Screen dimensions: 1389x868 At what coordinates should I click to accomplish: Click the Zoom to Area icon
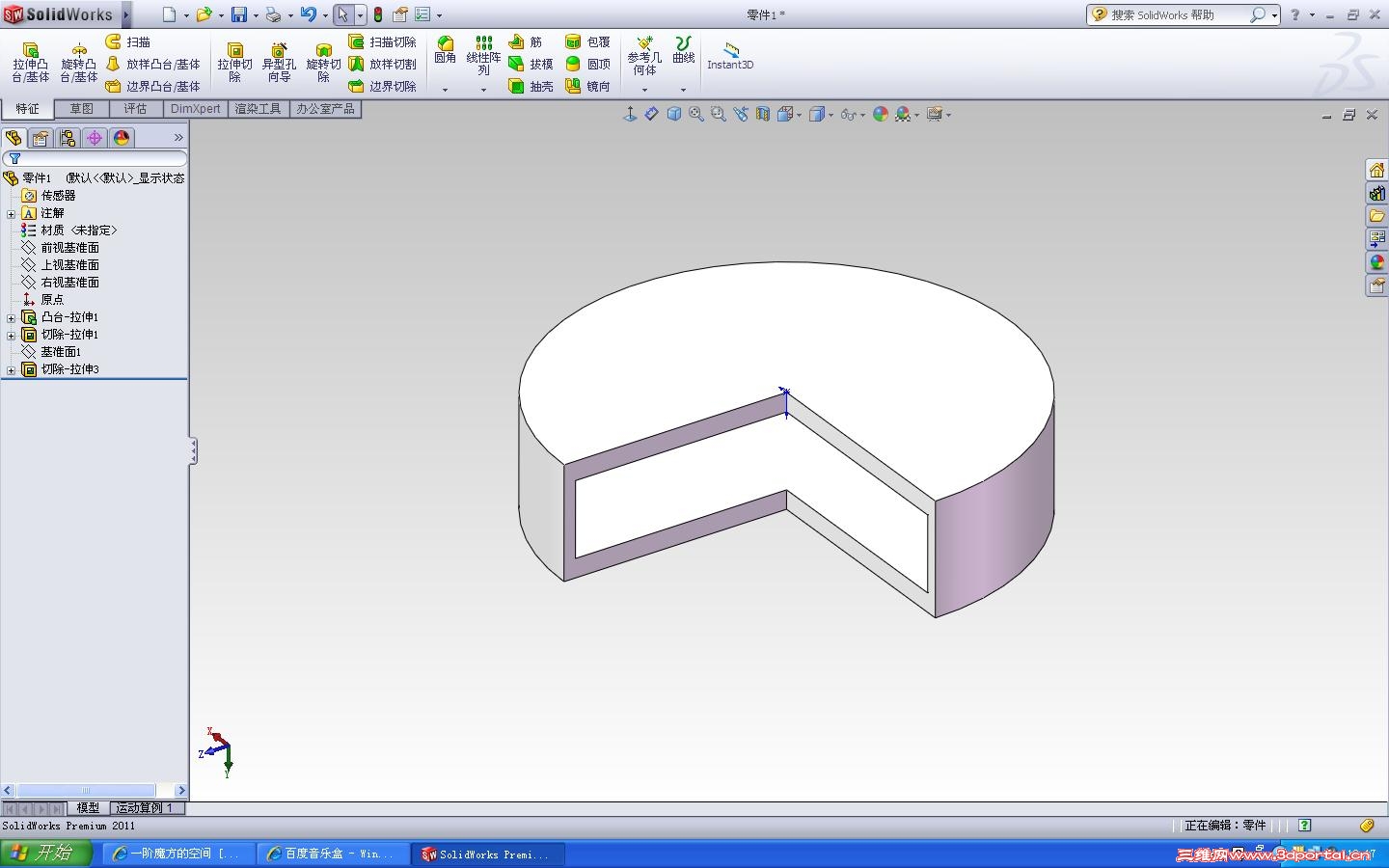click(x=718, y=114)
